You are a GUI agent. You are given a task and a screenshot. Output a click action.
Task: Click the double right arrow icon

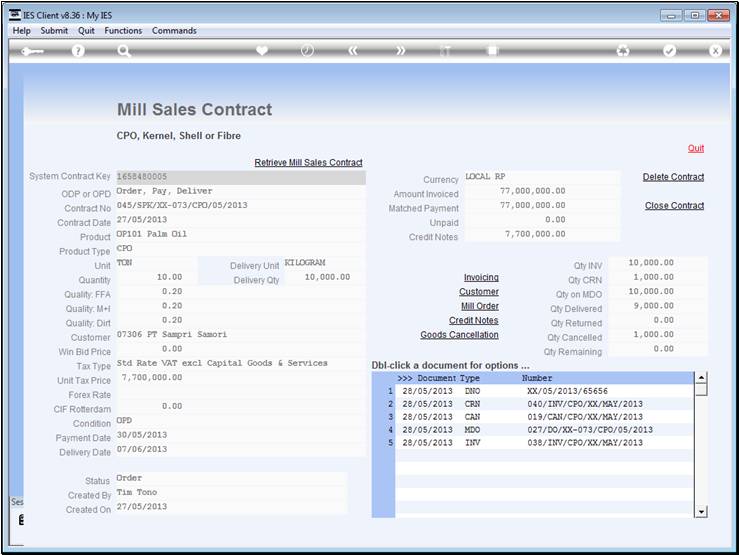coord(400,51)
